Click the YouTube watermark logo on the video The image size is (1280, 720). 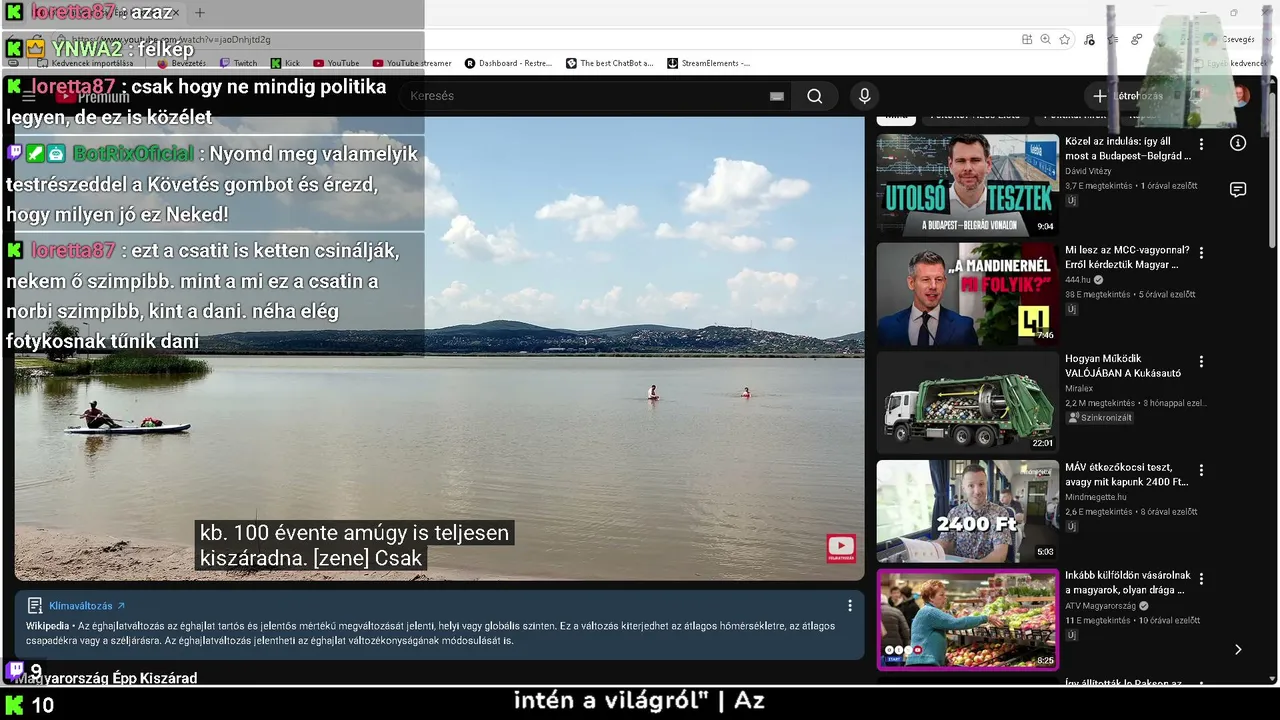coord(841,548)
